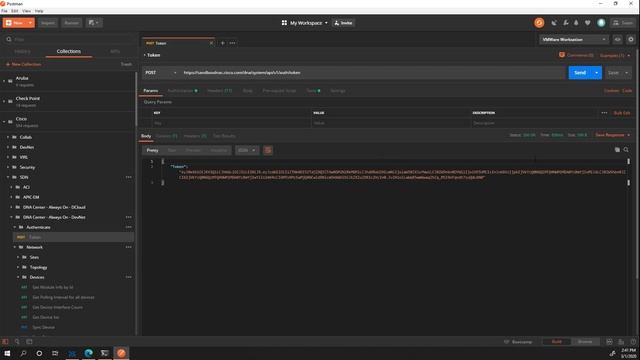Select the POST Token request in sidebar
The width and height of the screenshot is (640, 360).
(x=73, y=237)
